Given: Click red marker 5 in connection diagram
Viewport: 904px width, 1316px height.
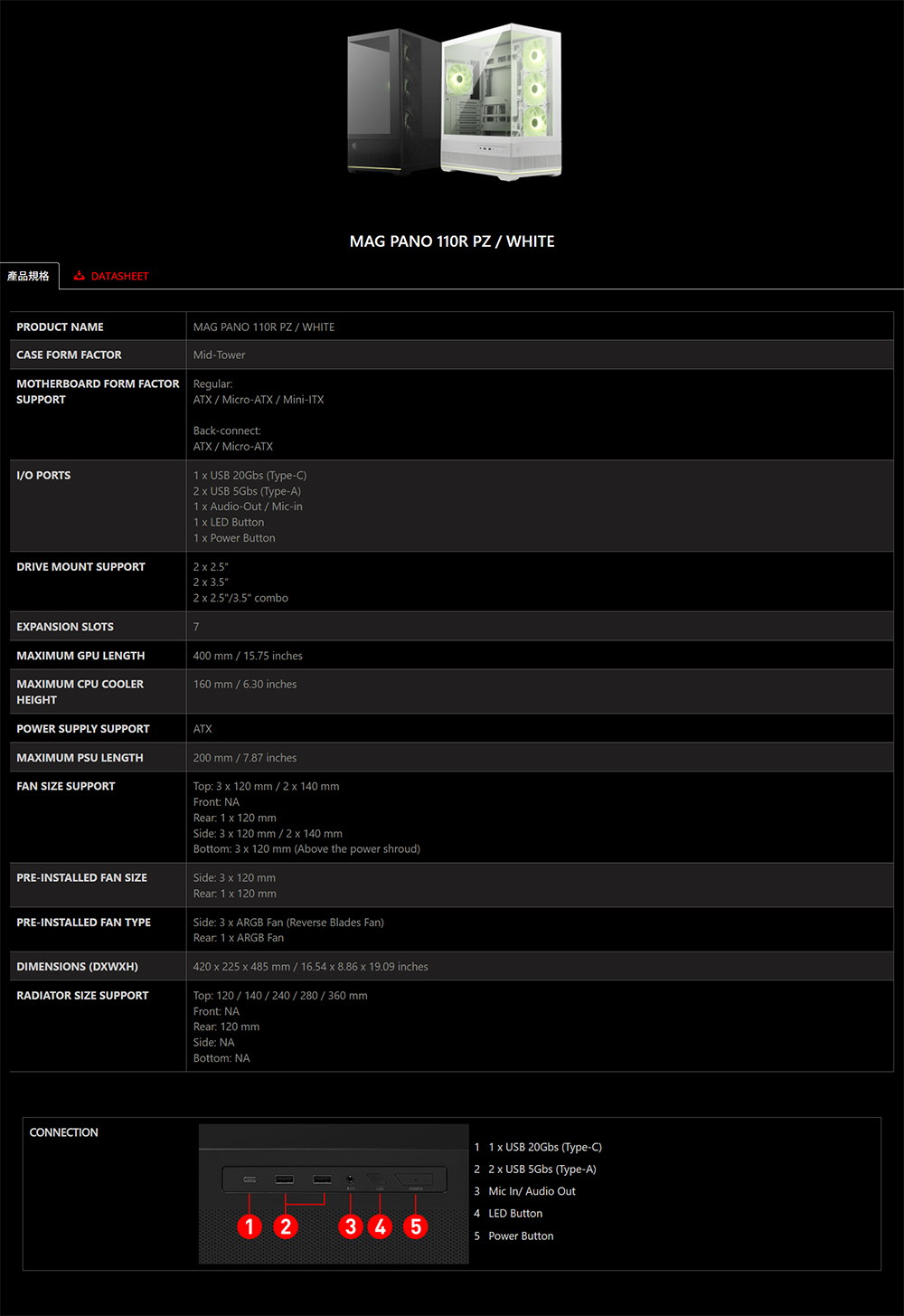Looking at the screenshot, I should (416, 1226).
